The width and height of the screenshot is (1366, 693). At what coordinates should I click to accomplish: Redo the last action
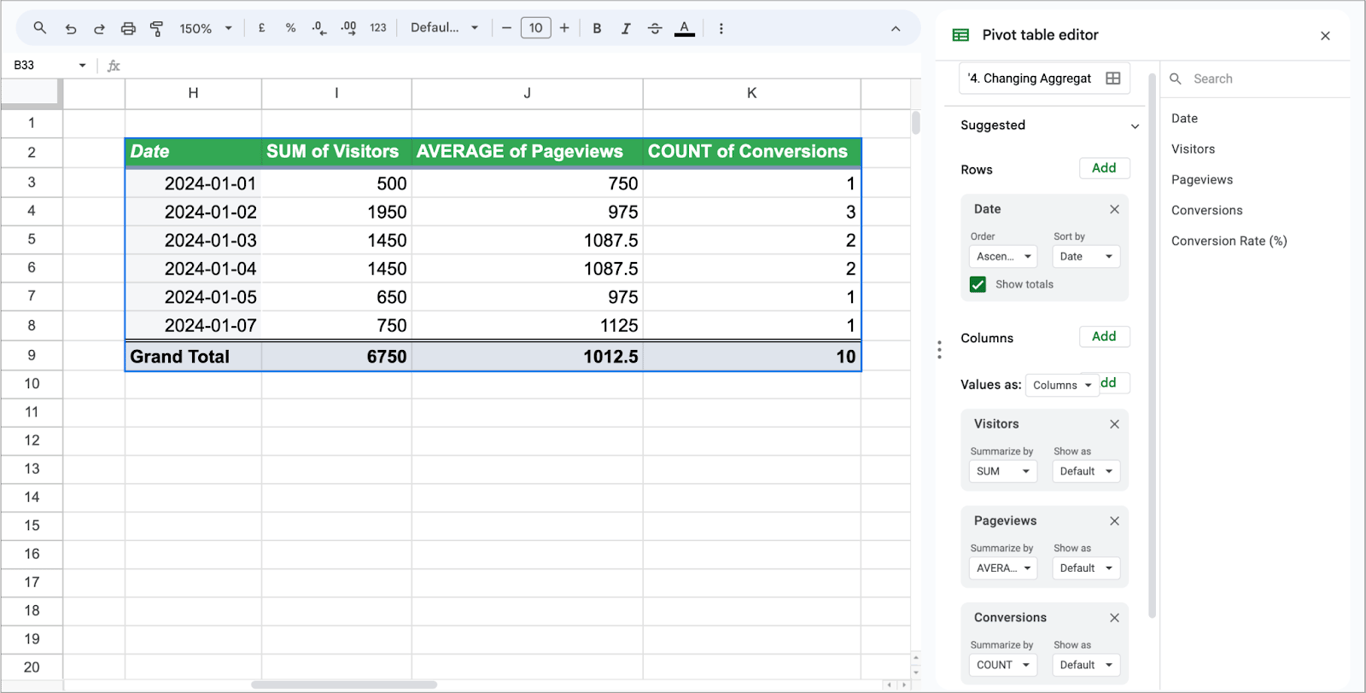point(99,28)
